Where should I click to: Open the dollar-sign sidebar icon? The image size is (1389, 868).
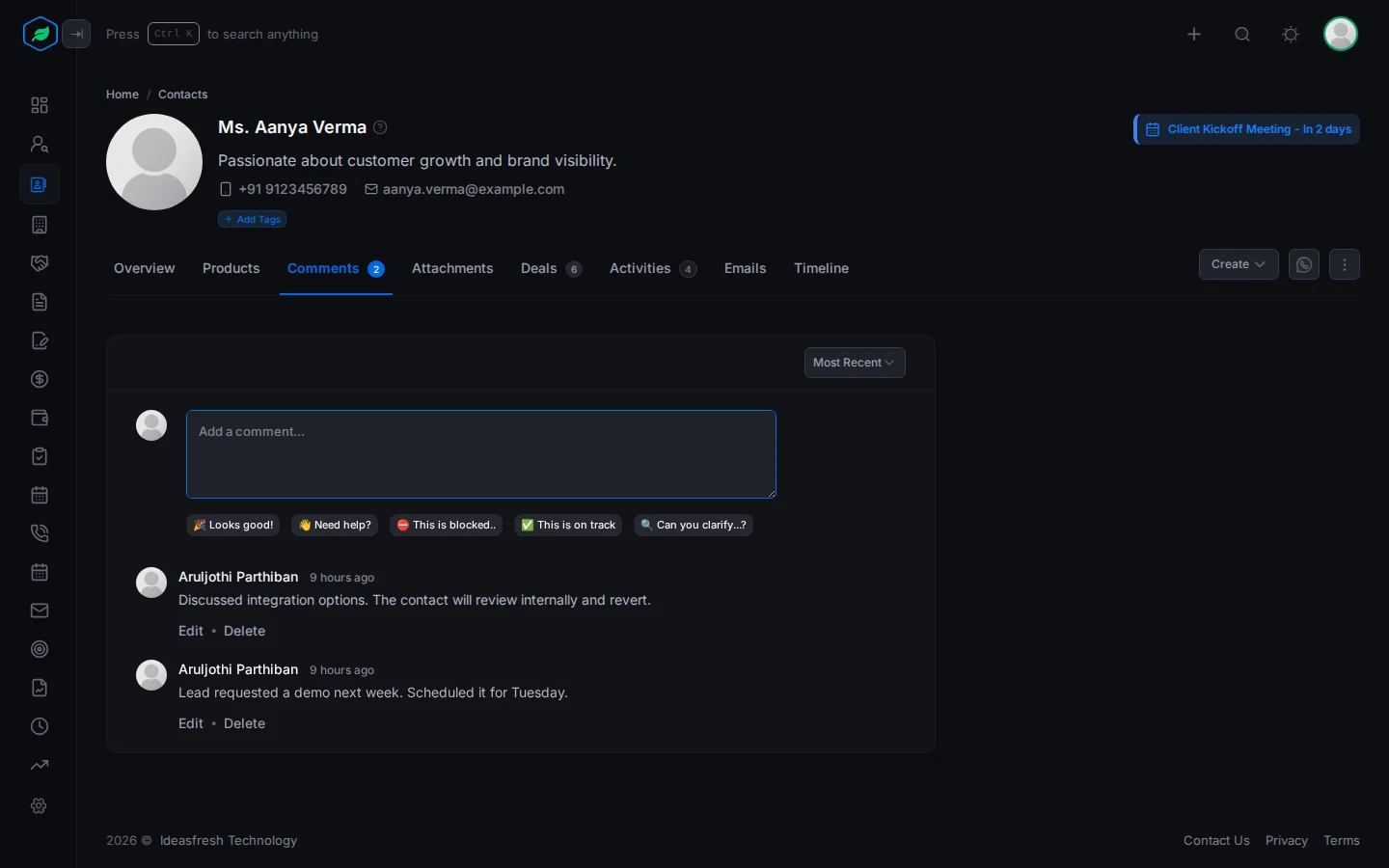(40, 379)
